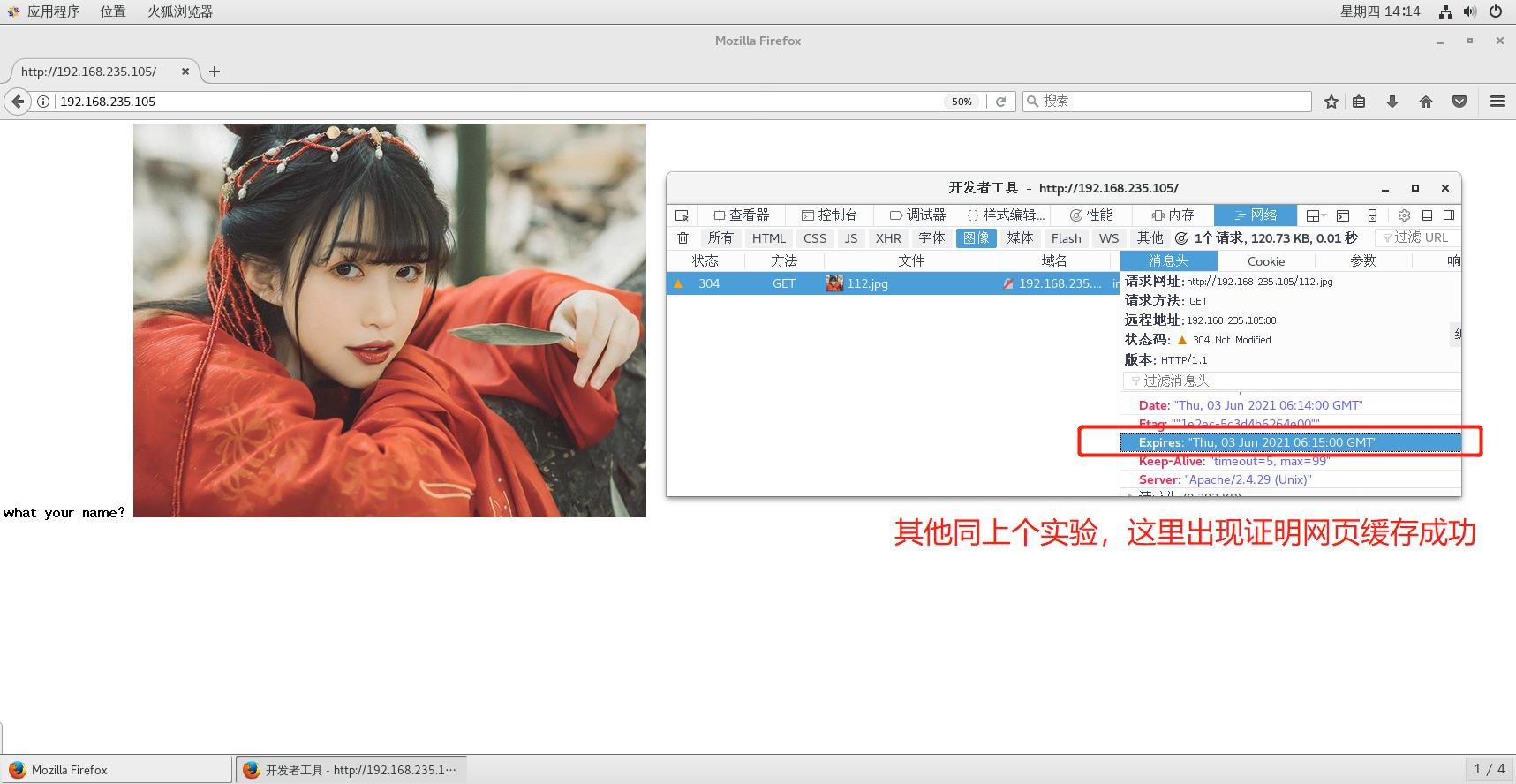
Task: Open the Cookie detail tab
Action: point(1266,261)
